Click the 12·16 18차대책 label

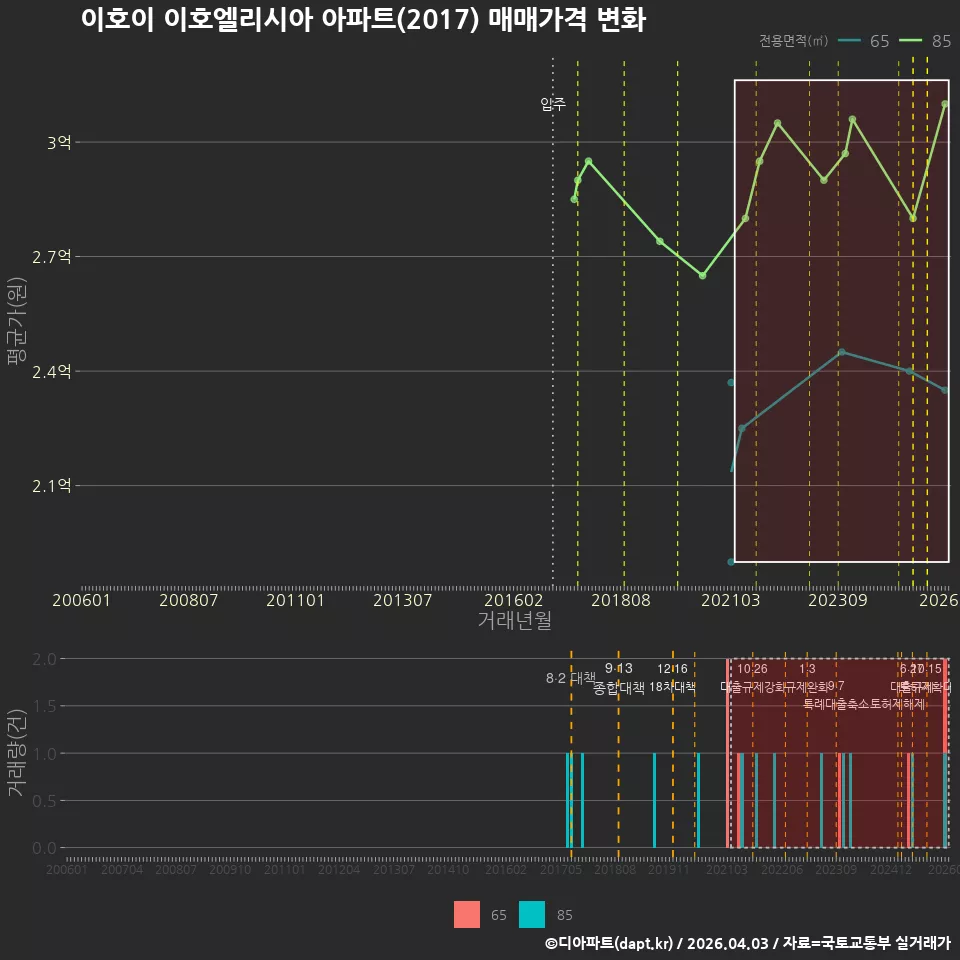click(672, 678)
